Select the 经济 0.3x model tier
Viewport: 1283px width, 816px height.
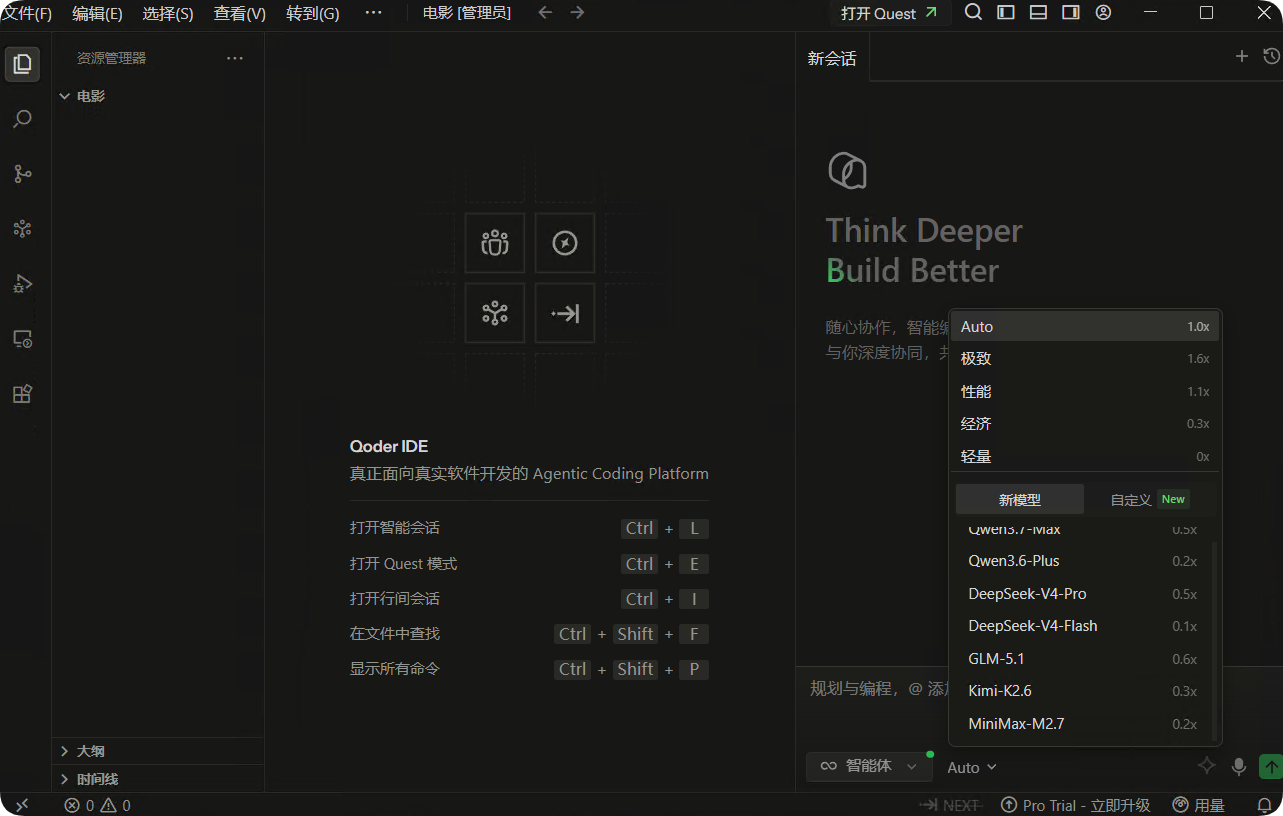click(x=1085, y=424)
